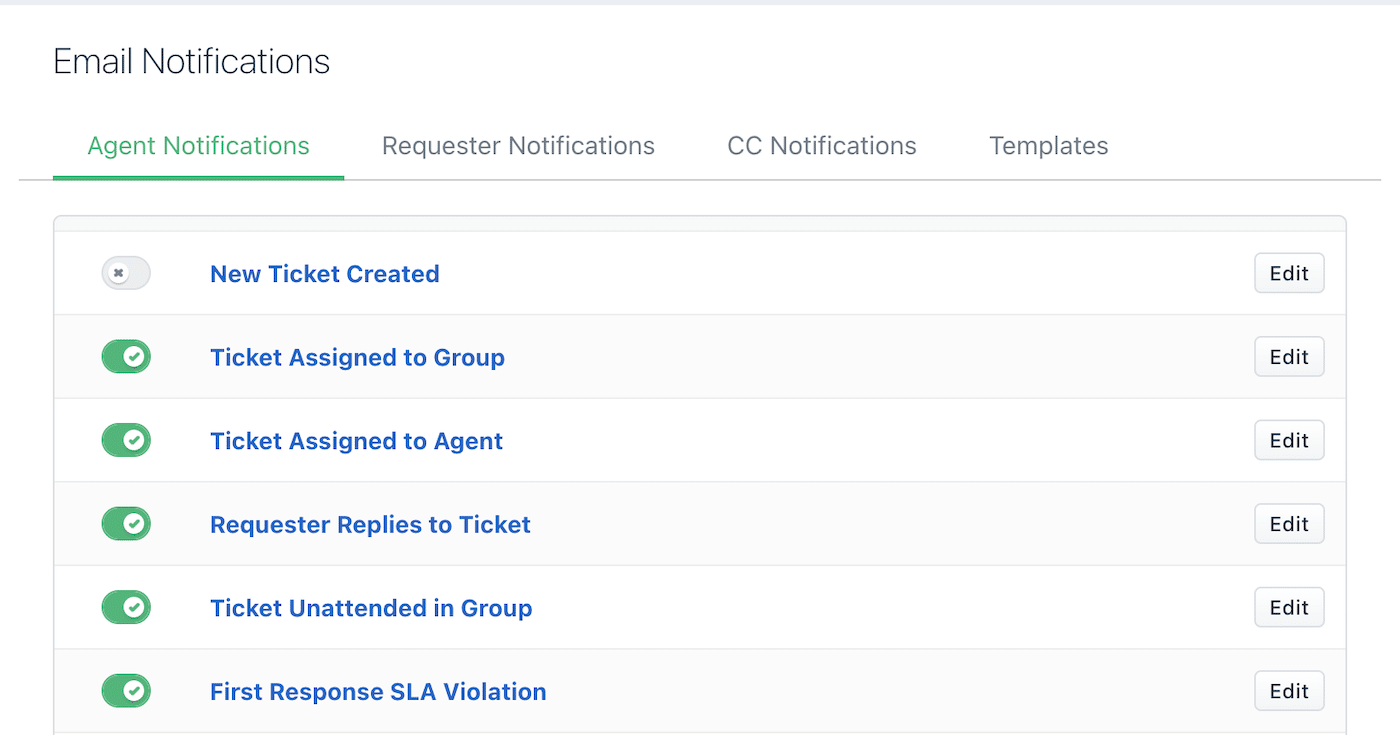Open the New Ticket Created notification details
The image size is (1400, 735).
[324, 273]
